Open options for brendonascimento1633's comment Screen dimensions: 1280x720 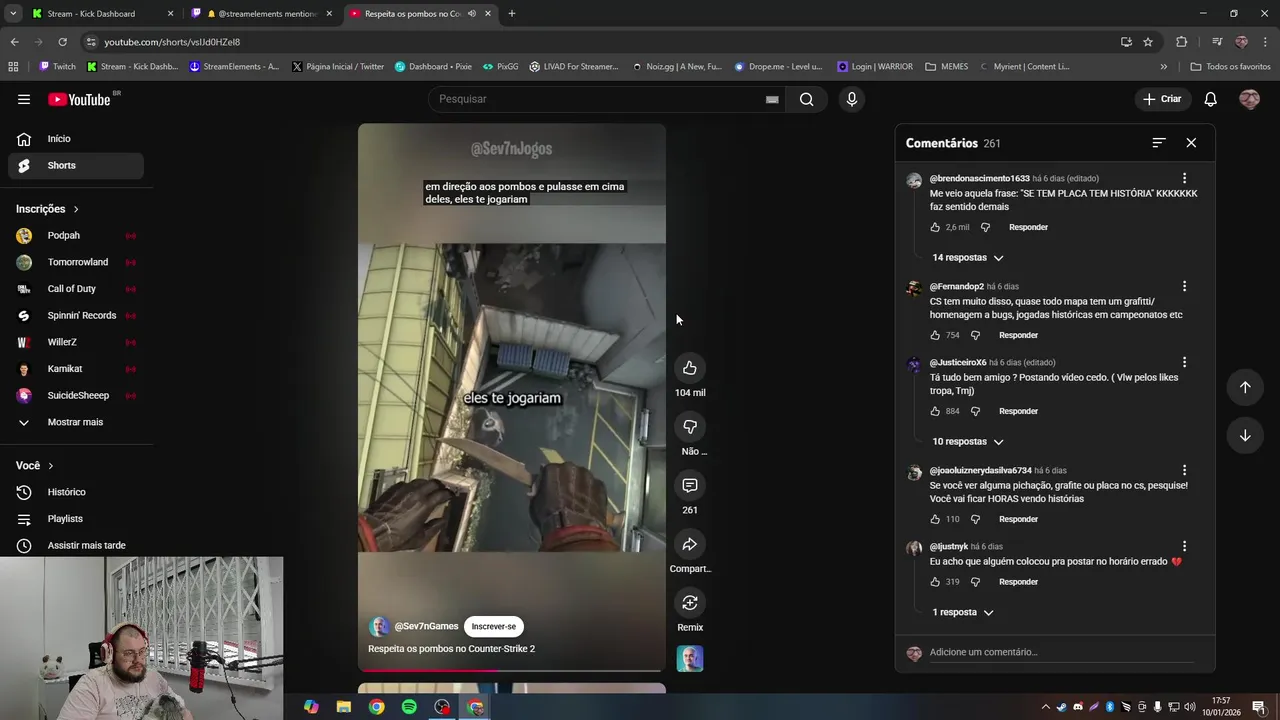1184,178
